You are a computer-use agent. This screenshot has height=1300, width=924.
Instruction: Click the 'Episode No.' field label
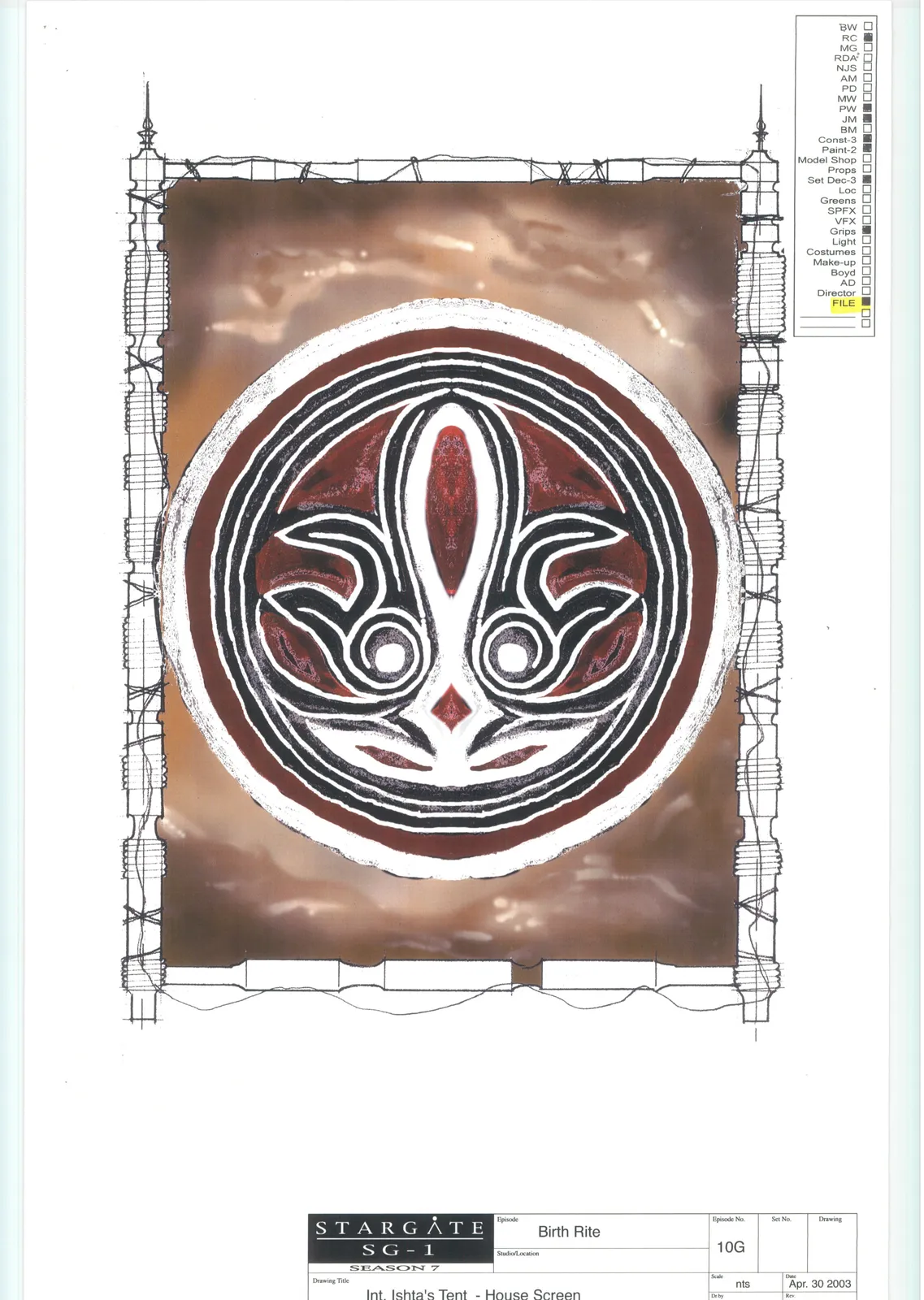click(728, 1219)
